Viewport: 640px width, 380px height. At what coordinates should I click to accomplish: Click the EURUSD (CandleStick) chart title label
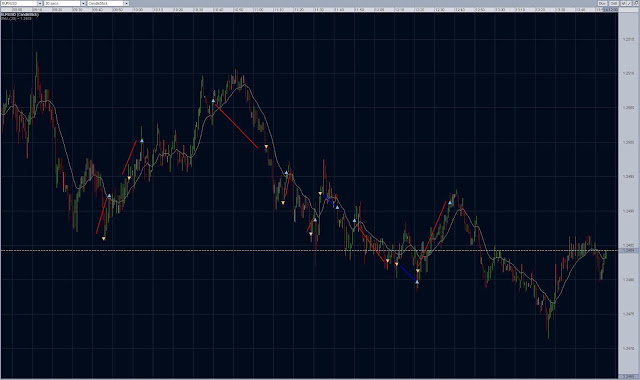(20, 15)
